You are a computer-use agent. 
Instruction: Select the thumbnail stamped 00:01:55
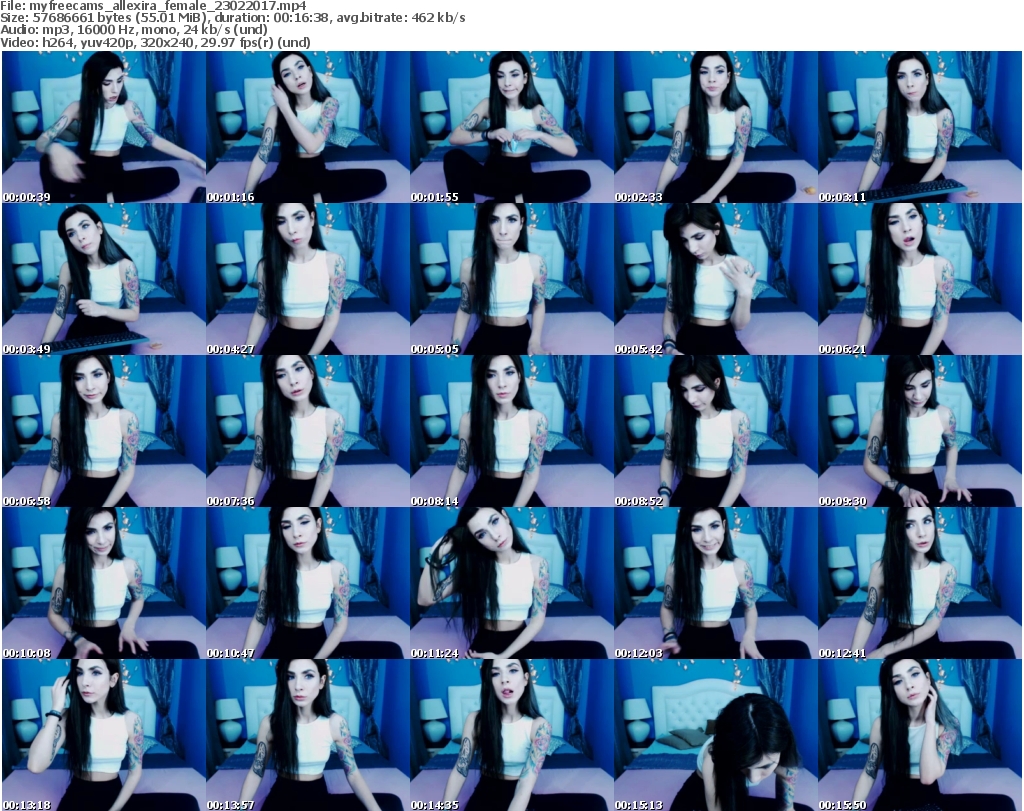512,127
